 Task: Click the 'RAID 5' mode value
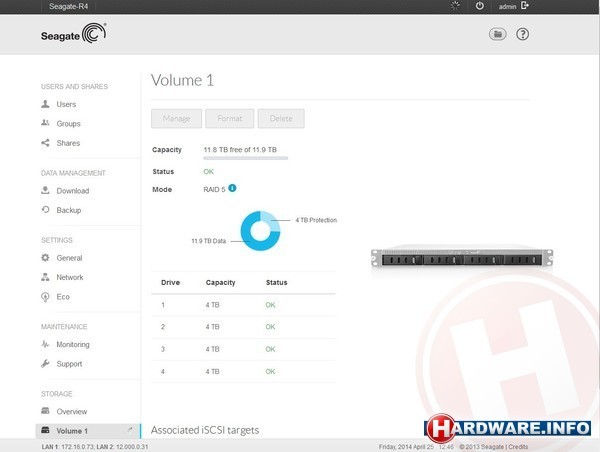click(x=214, y=189)
